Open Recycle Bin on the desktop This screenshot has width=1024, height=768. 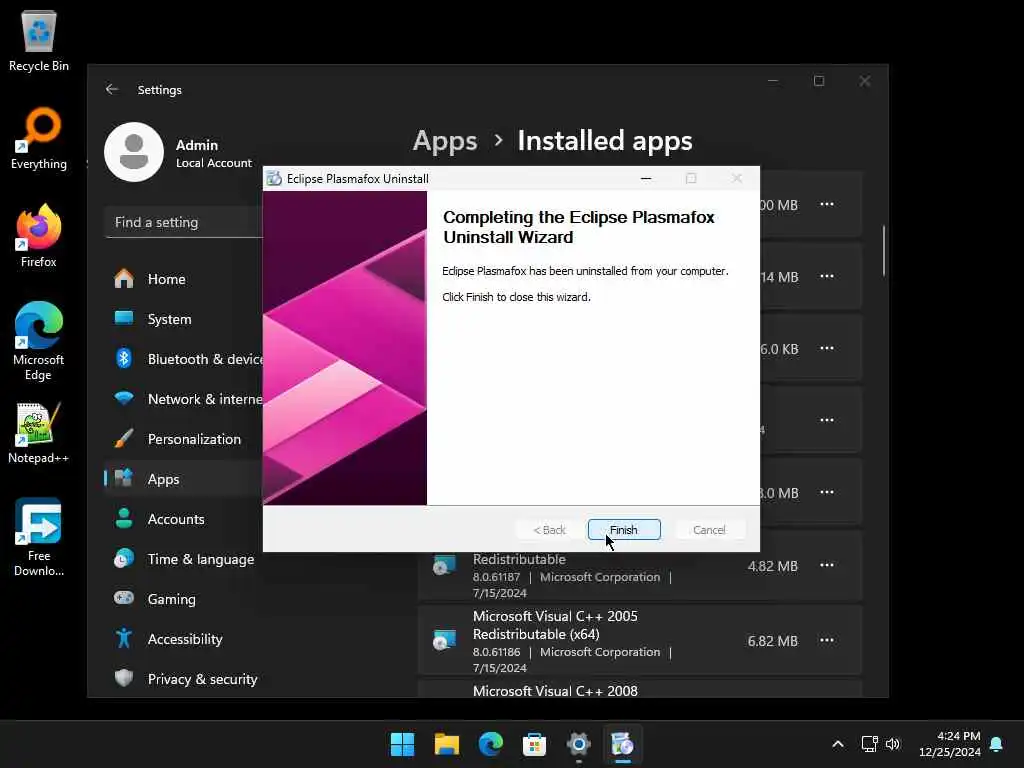(x=39, y=41)
